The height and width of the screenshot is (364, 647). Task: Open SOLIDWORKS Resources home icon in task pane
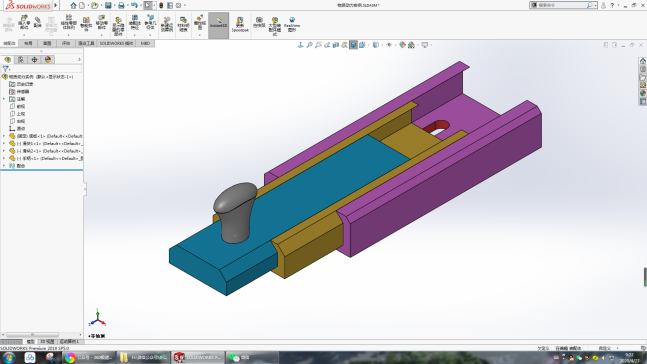coord(642,61)
